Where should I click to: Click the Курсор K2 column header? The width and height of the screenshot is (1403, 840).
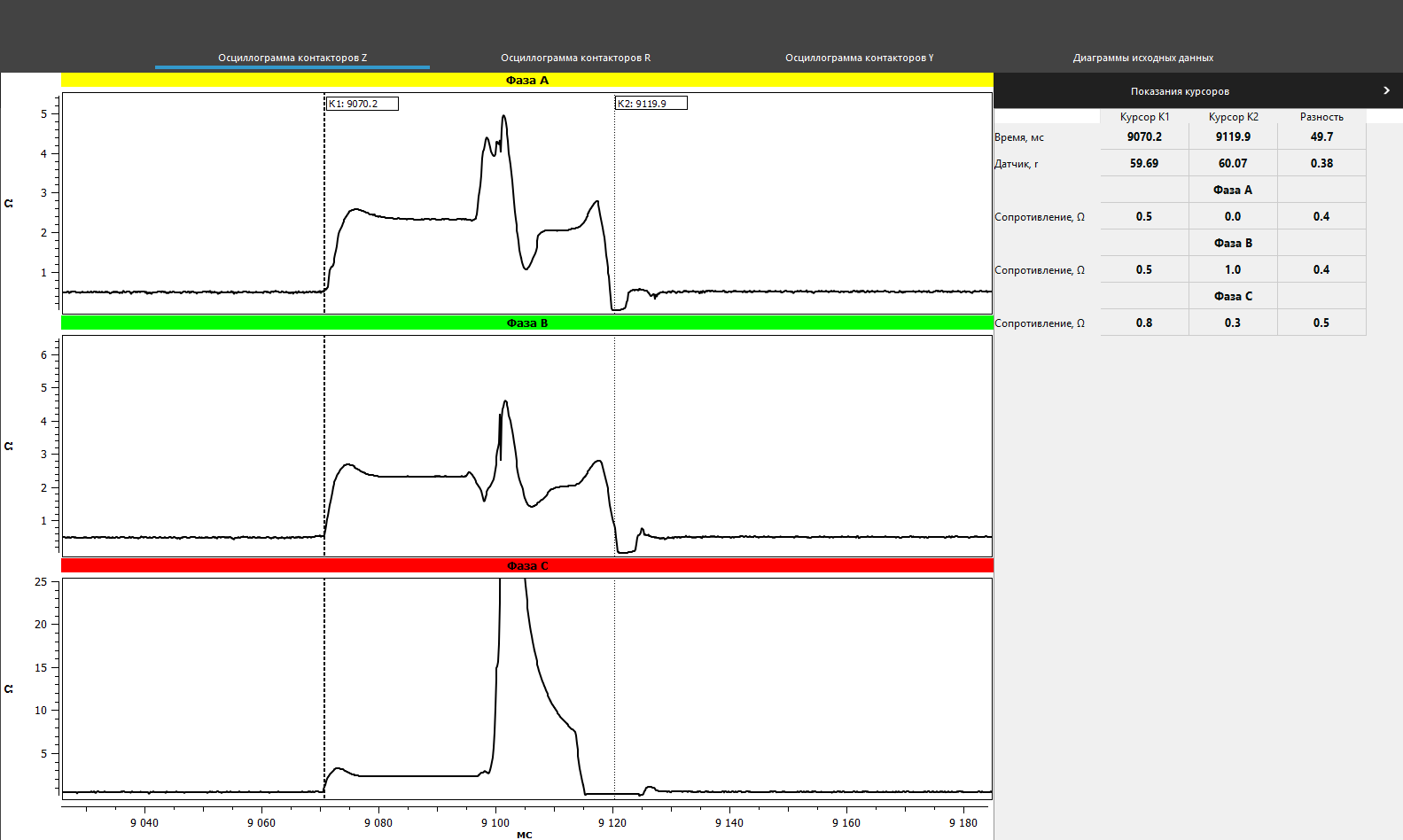pos(1233,117)
